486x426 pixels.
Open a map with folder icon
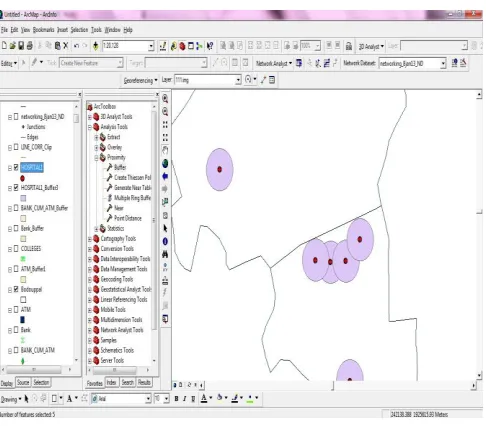[13, 46]
